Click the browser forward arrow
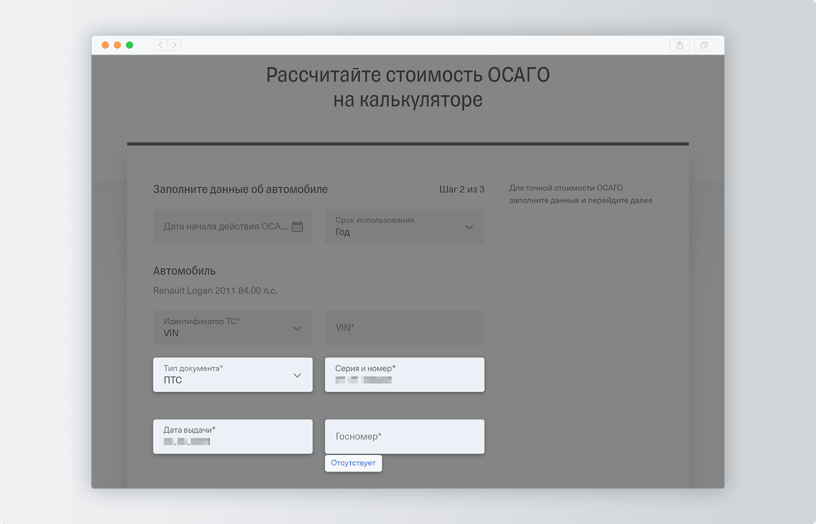This screenshot has width=816, height=524. coord(174,45)
